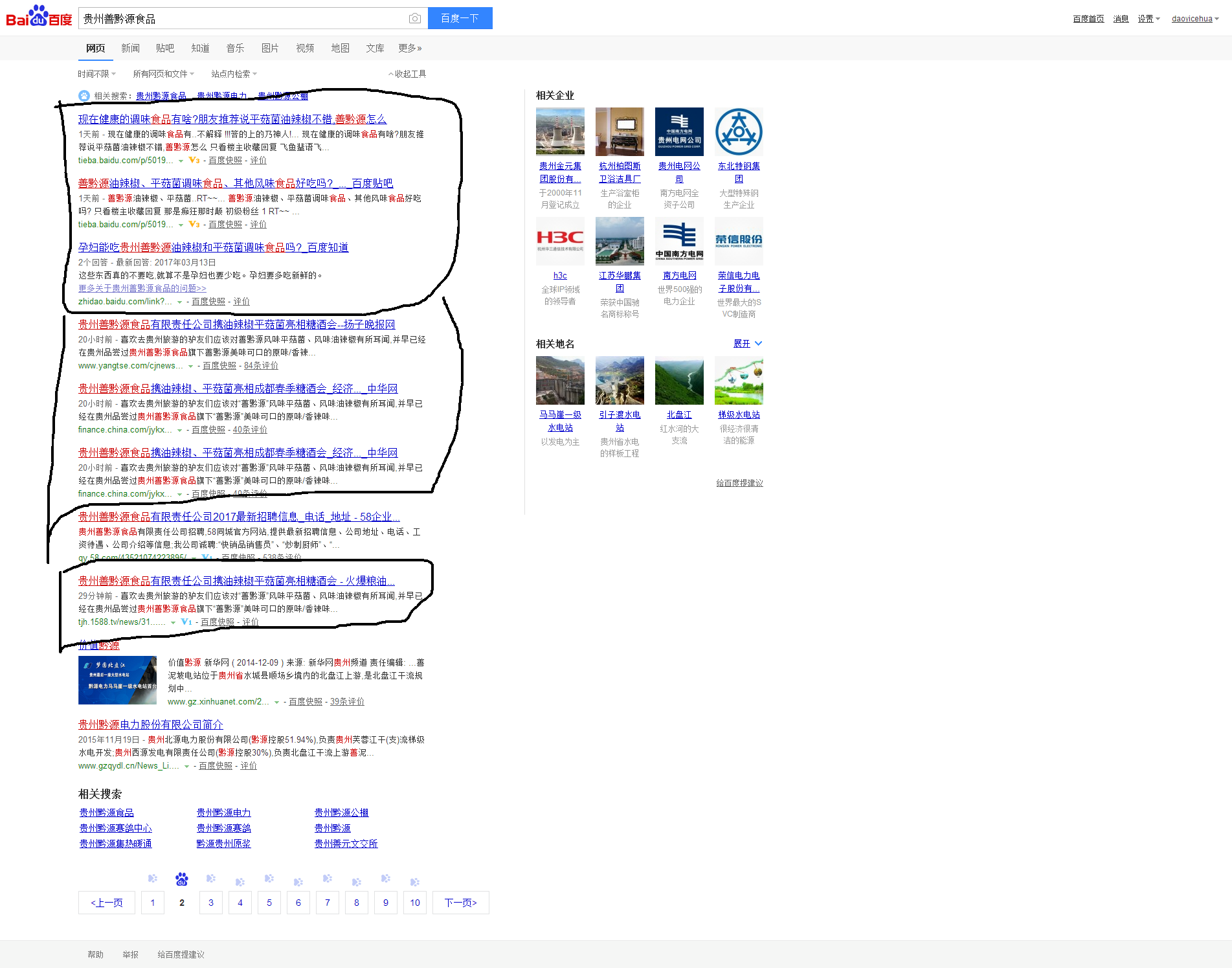Click related search 贵州善元文交所
Viewport: 1232px width, 968px height.
[346, 844]
